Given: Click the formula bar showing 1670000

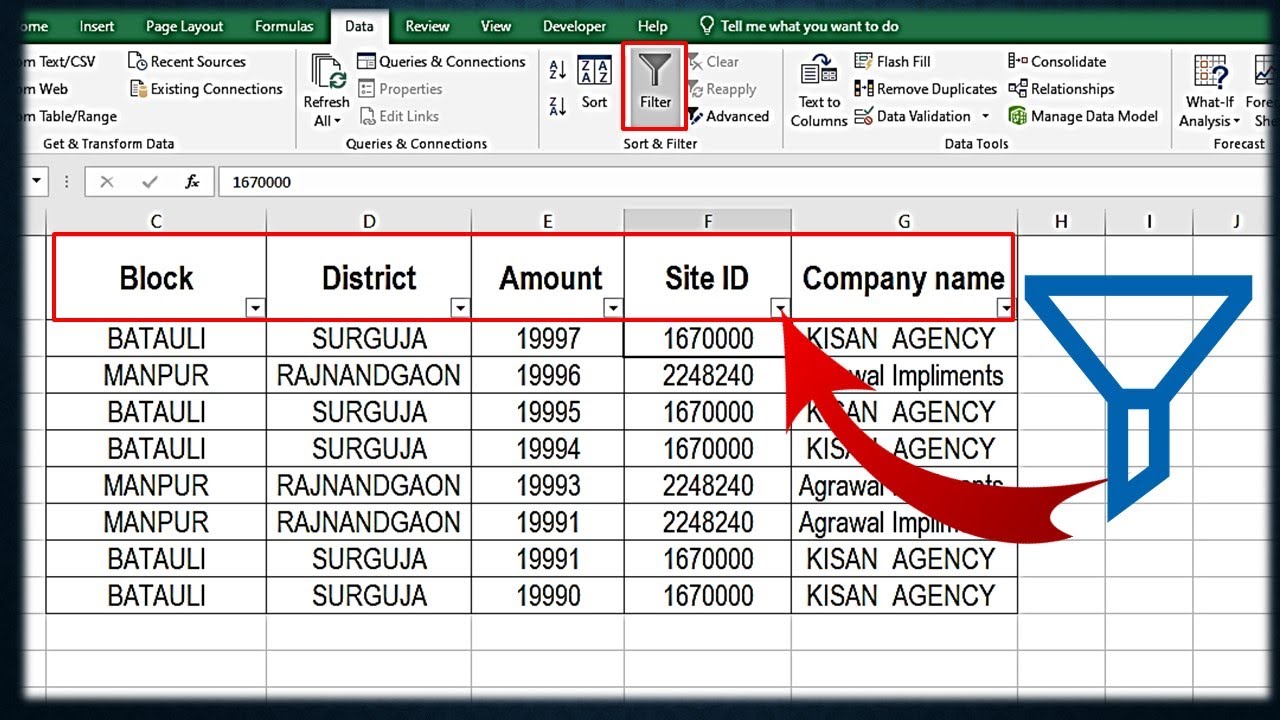Looking at the screenshot, I should (x=745, y=182).
